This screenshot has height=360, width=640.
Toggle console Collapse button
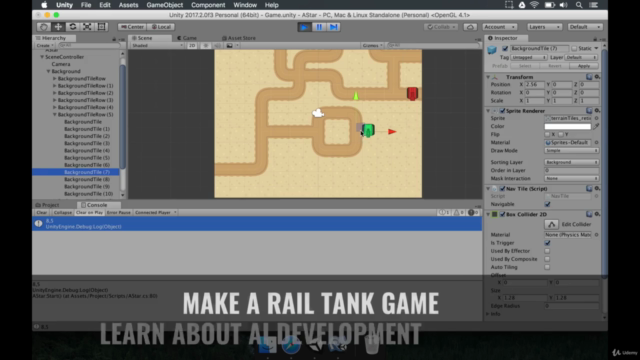(62, 213)
